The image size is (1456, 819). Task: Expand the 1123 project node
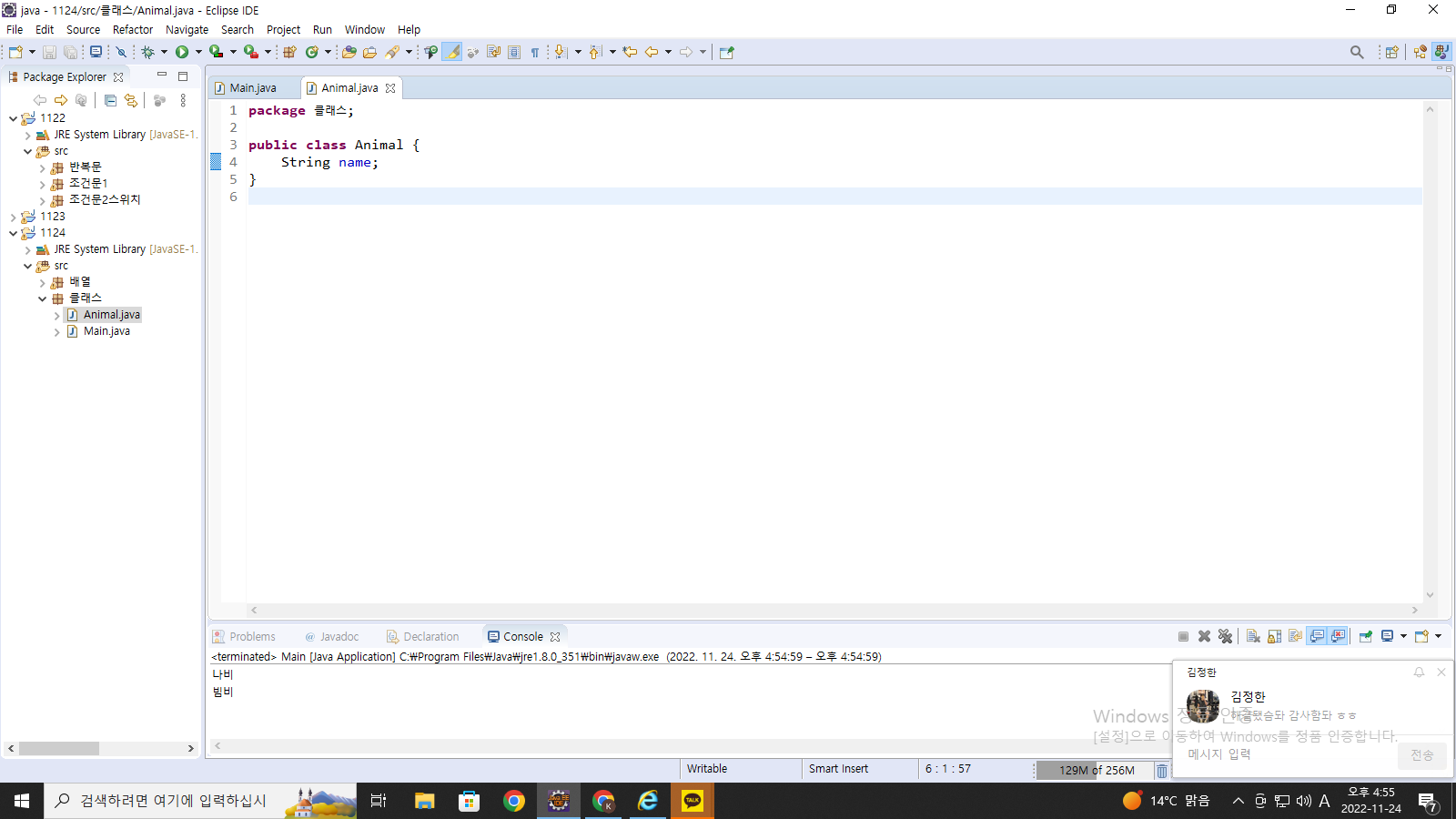[x=13, y=217]
